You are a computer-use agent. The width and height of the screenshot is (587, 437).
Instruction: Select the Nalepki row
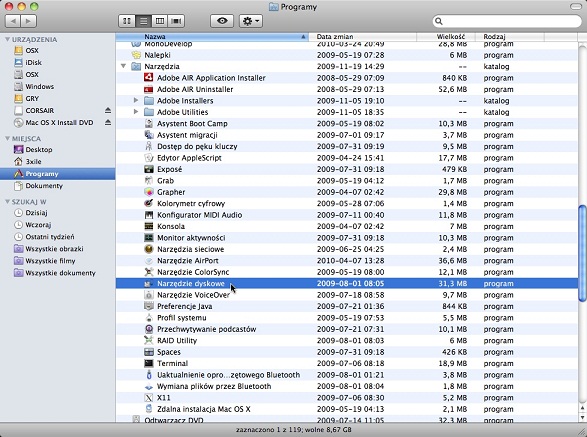[x=347, y=55]
